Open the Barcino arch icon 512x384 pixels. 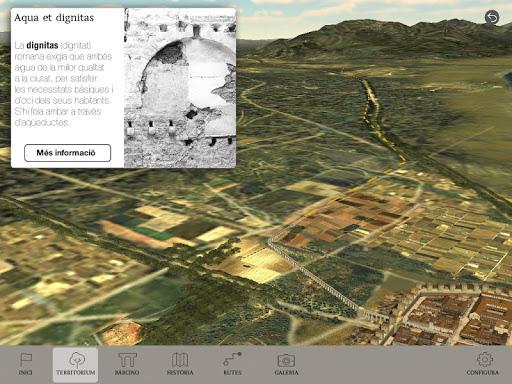click(x=127, y=360)
